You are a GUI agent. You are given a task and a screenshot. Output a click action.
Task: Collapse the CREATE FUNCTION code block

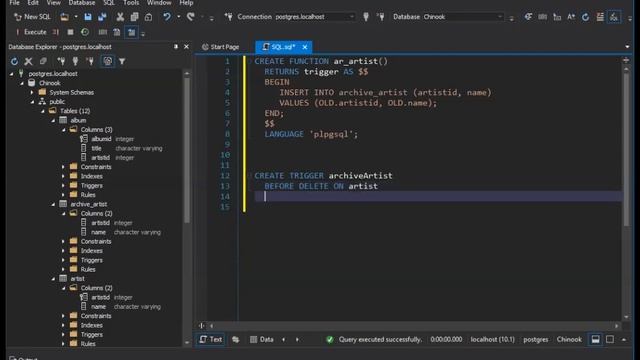pyautogui.click(x=250, y=61)
